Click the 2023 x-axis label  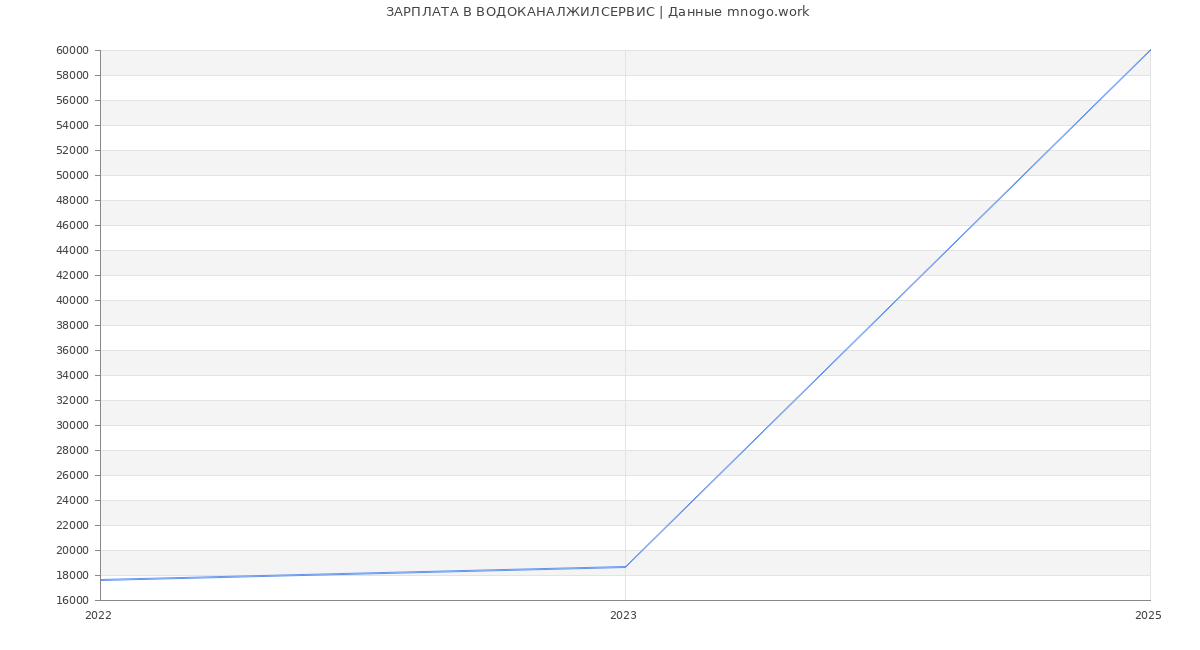(623, 616)
